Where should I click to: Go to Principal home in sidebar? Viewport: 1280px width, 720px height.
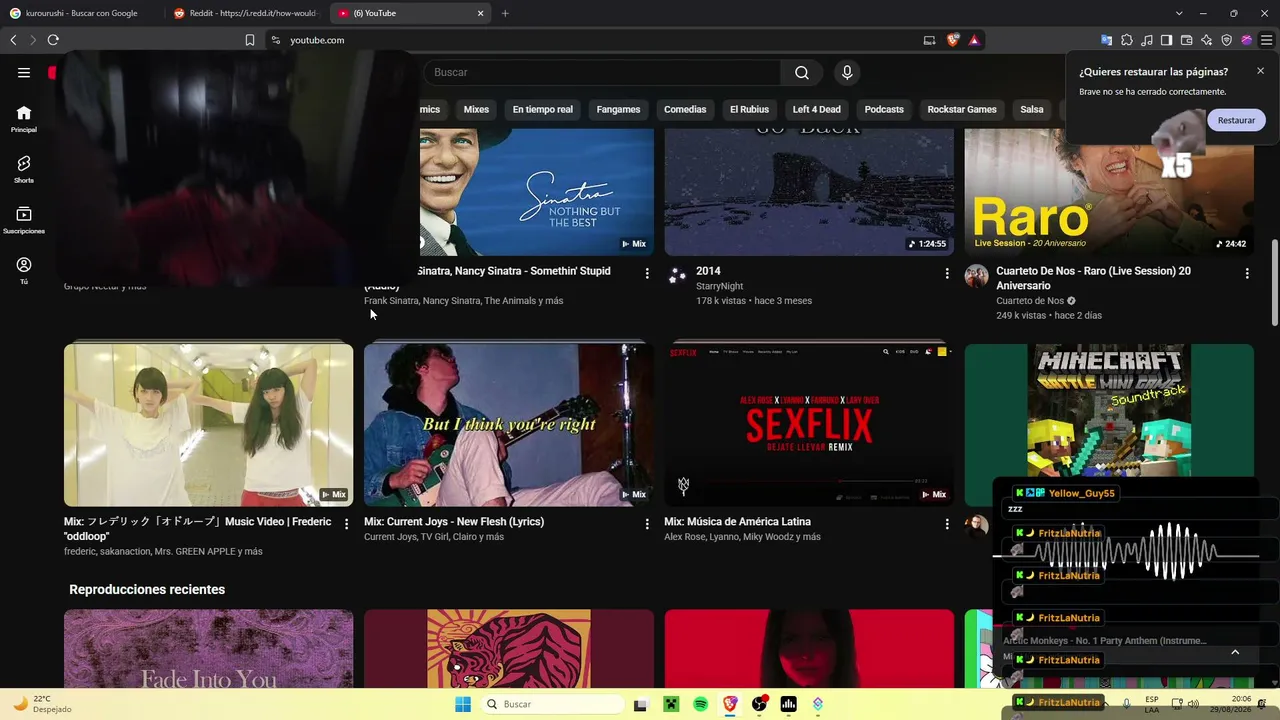24,119
